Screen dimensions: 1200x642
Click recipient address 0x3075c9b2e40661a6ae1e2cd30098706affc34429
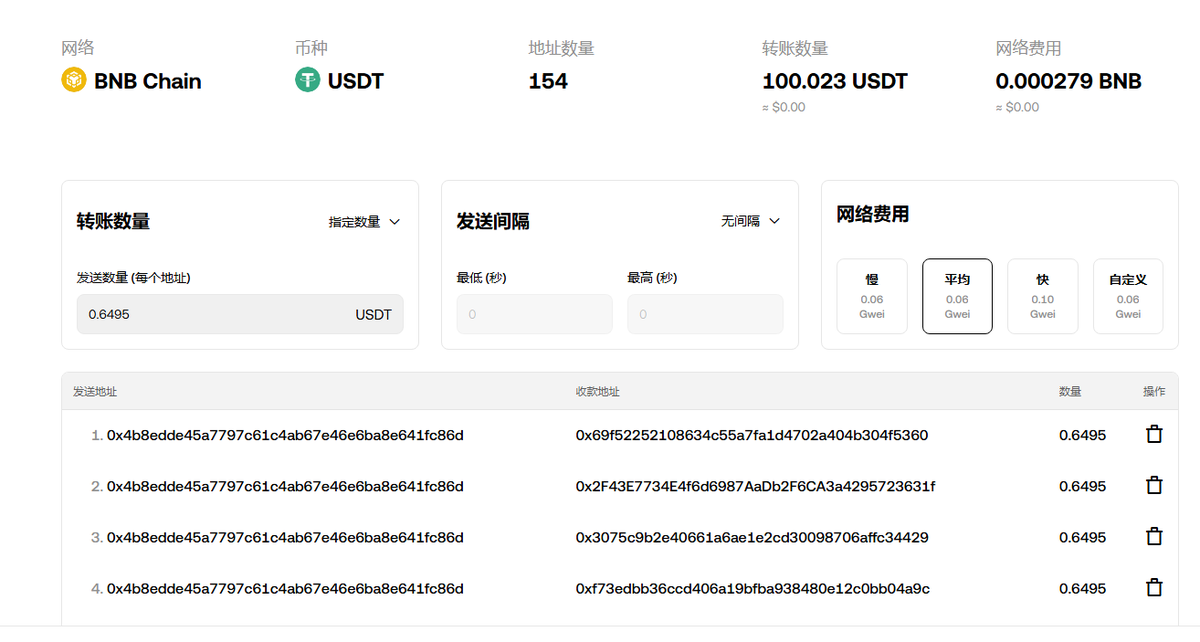tap(752, 537)
